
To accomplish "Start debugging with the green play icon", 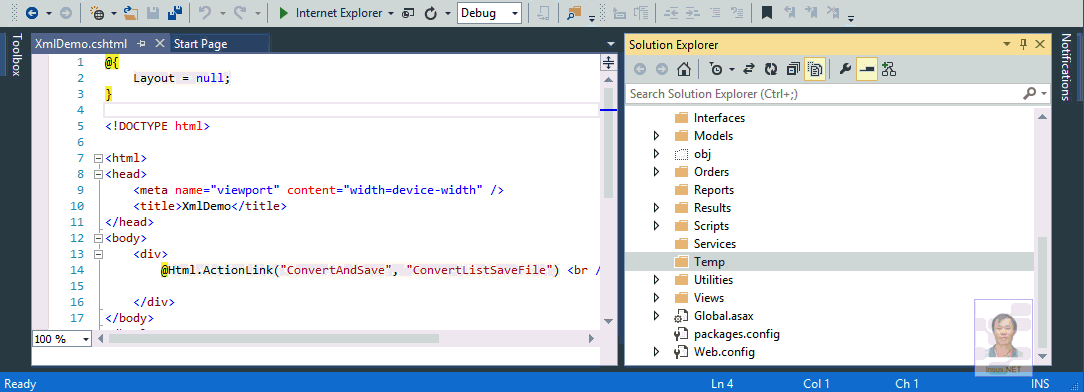I will click(x=283, y=13).
